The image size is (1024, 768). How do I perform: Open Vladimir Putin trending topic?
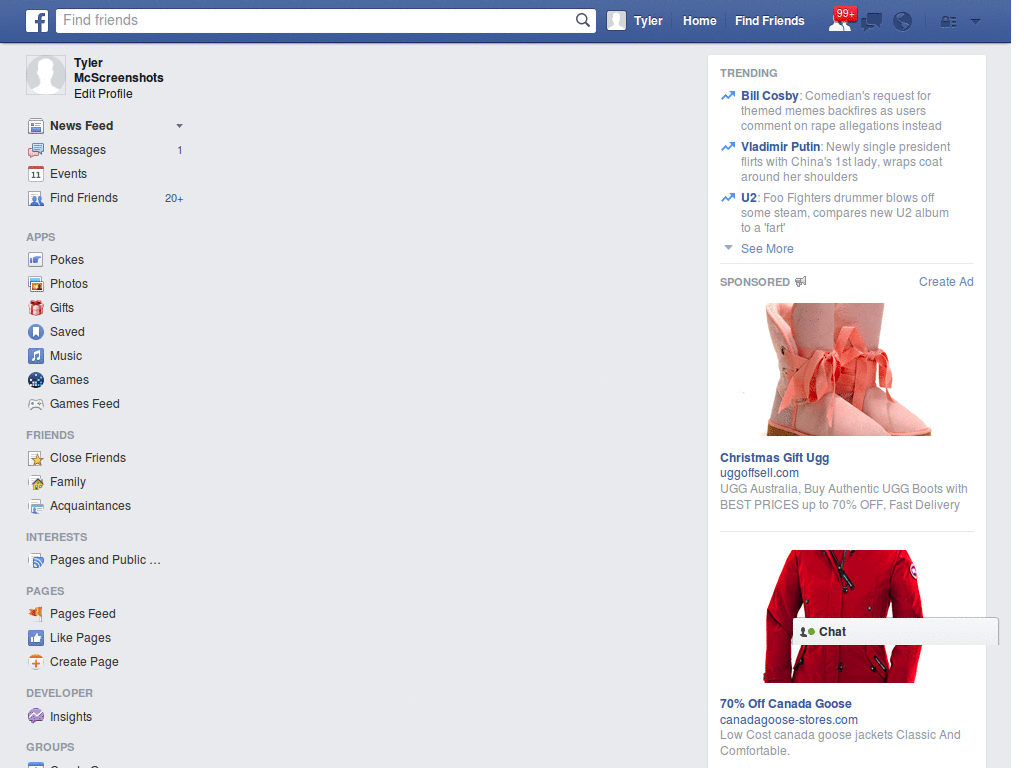[780, 147]
